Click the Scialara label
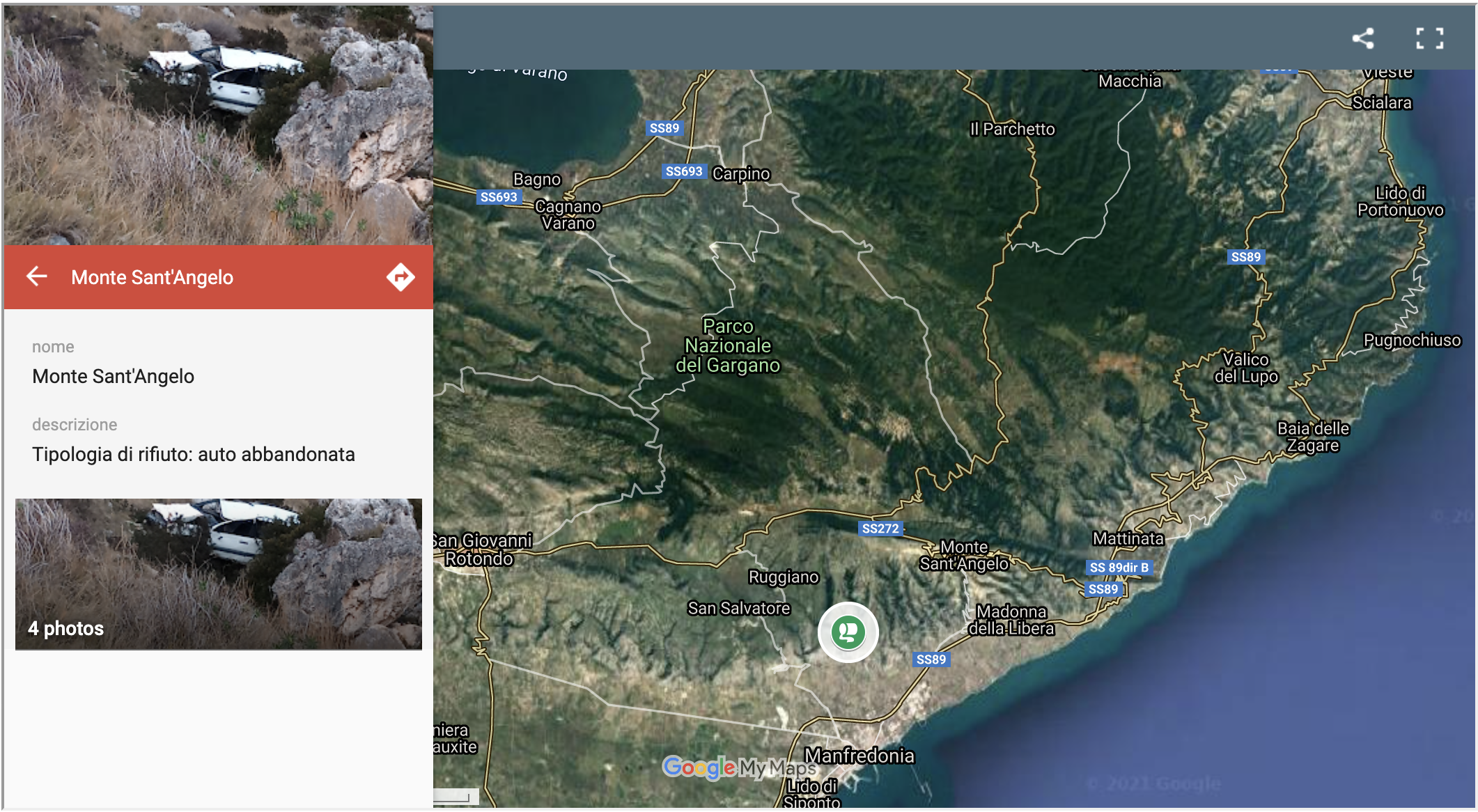1478x812 pixels. tap(1382, 102)
